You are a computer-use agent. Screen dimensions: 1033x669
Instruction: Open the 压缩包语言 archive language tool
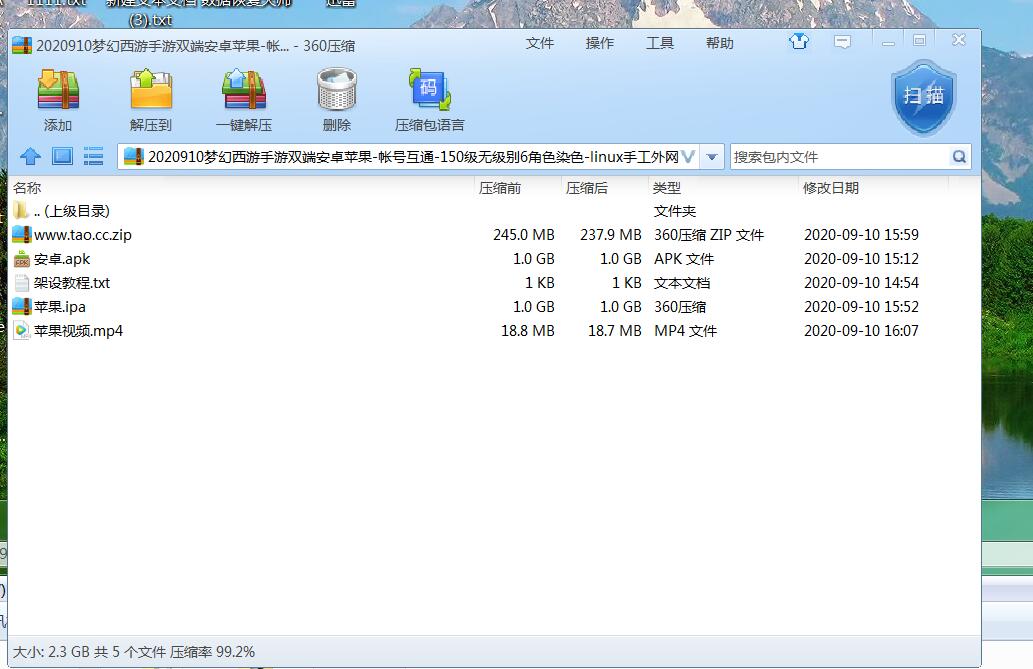[429, 91]
